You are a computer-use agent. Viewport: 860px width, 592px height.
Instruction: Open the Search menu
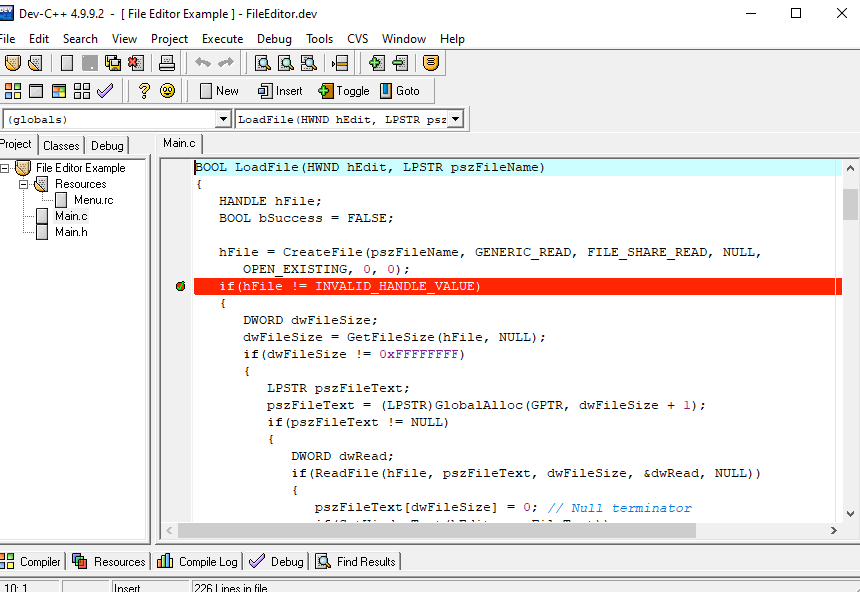point(80,39)
